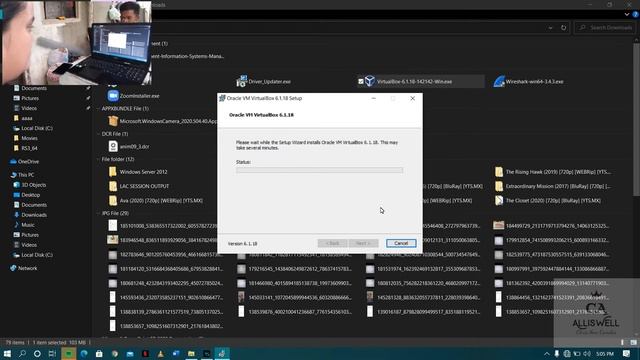Click the Search Downloads field

click(605, 28)
